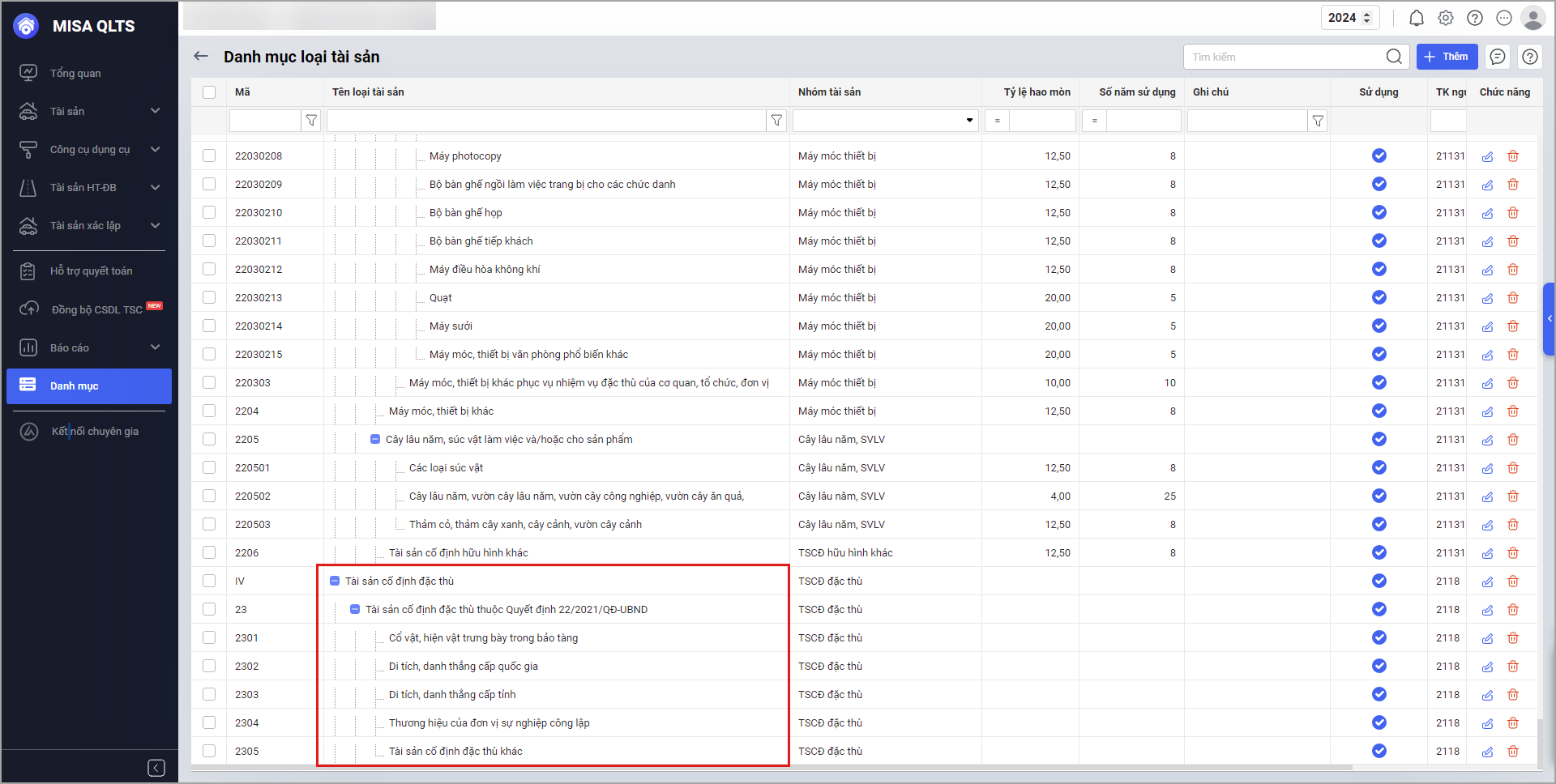Click the filter icon for Mã column
The height and width of the screenshot is (784, 1556).
coord(311,121)
